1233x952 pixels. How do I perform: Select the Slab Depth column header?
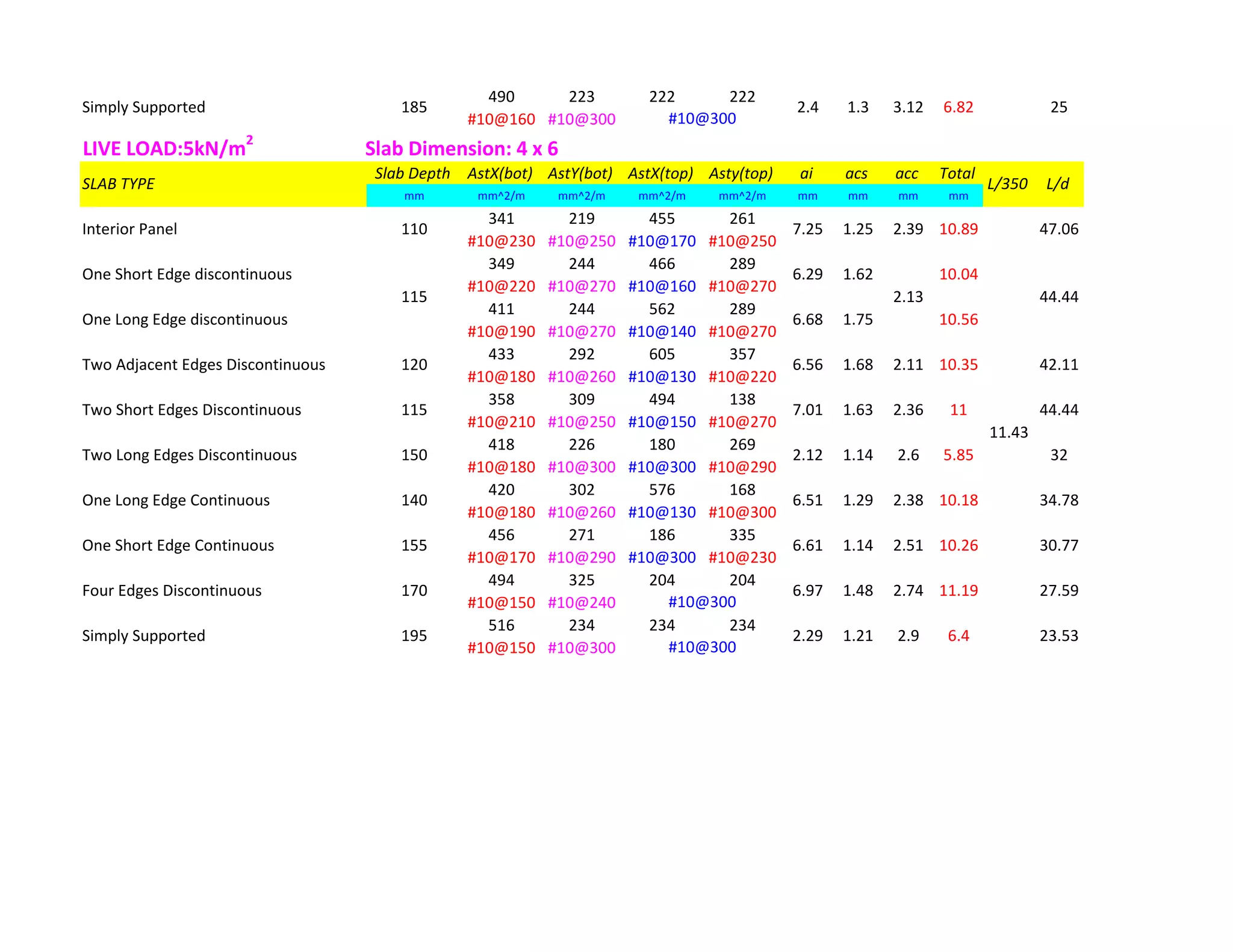click(x=412, y=174)
